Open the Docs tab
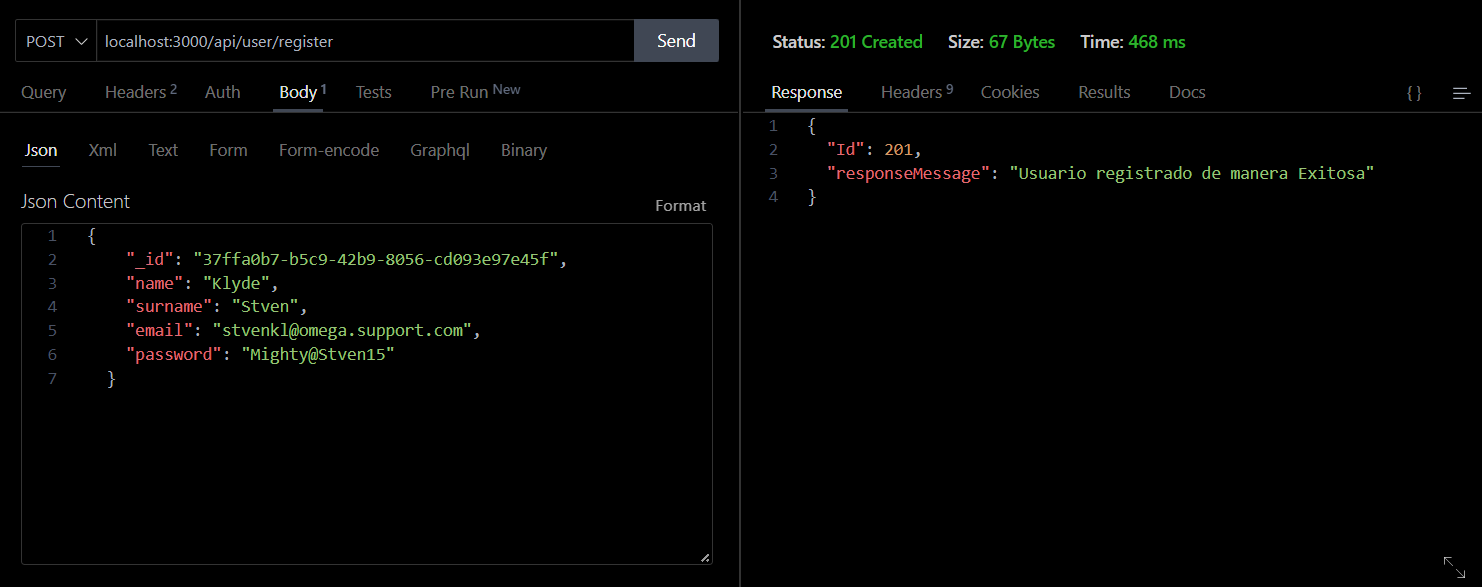1482x587 pixels. (1187, 92)
